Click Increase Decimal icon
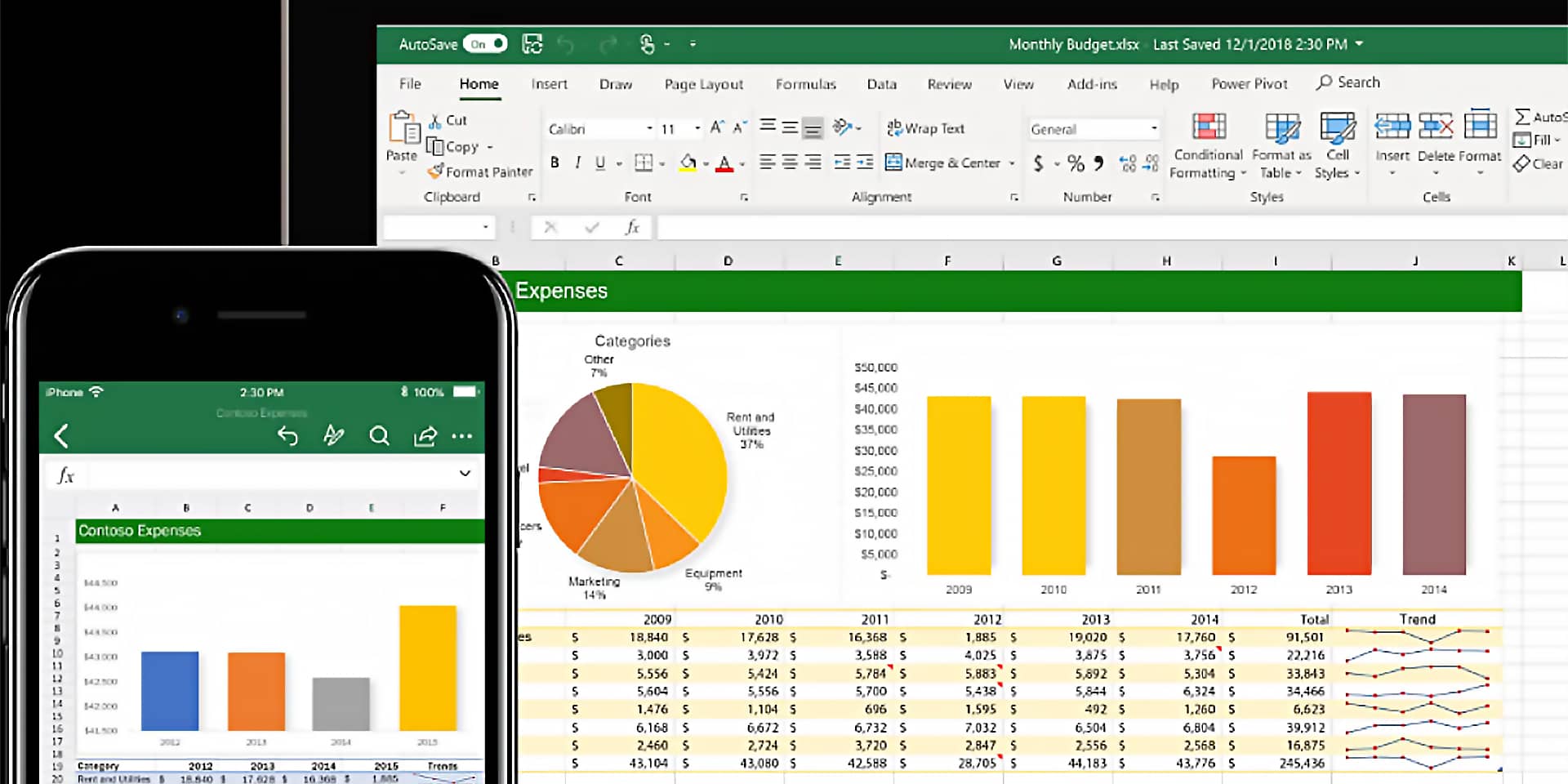 [1128, 163]
